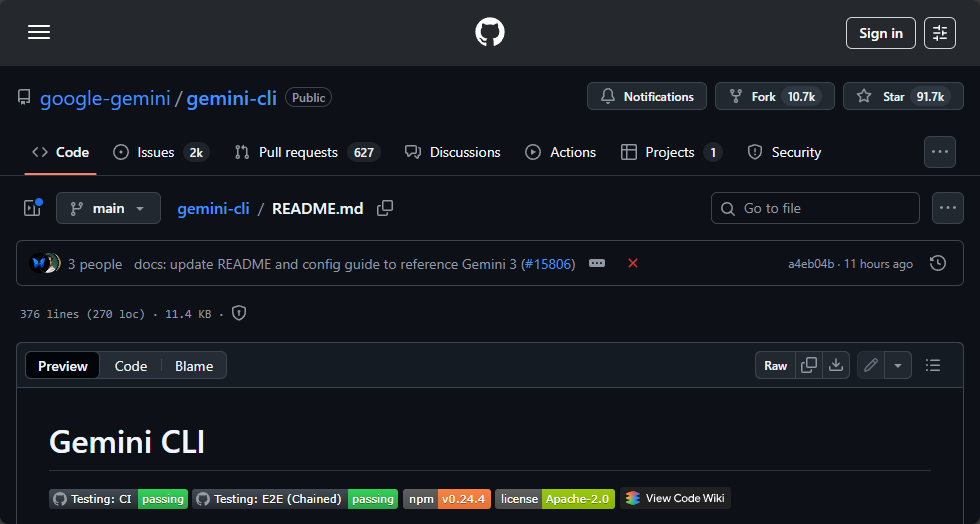This screenshot has width=980, height=524.
Task: Copy raw file contents icon
Action: 809,365
